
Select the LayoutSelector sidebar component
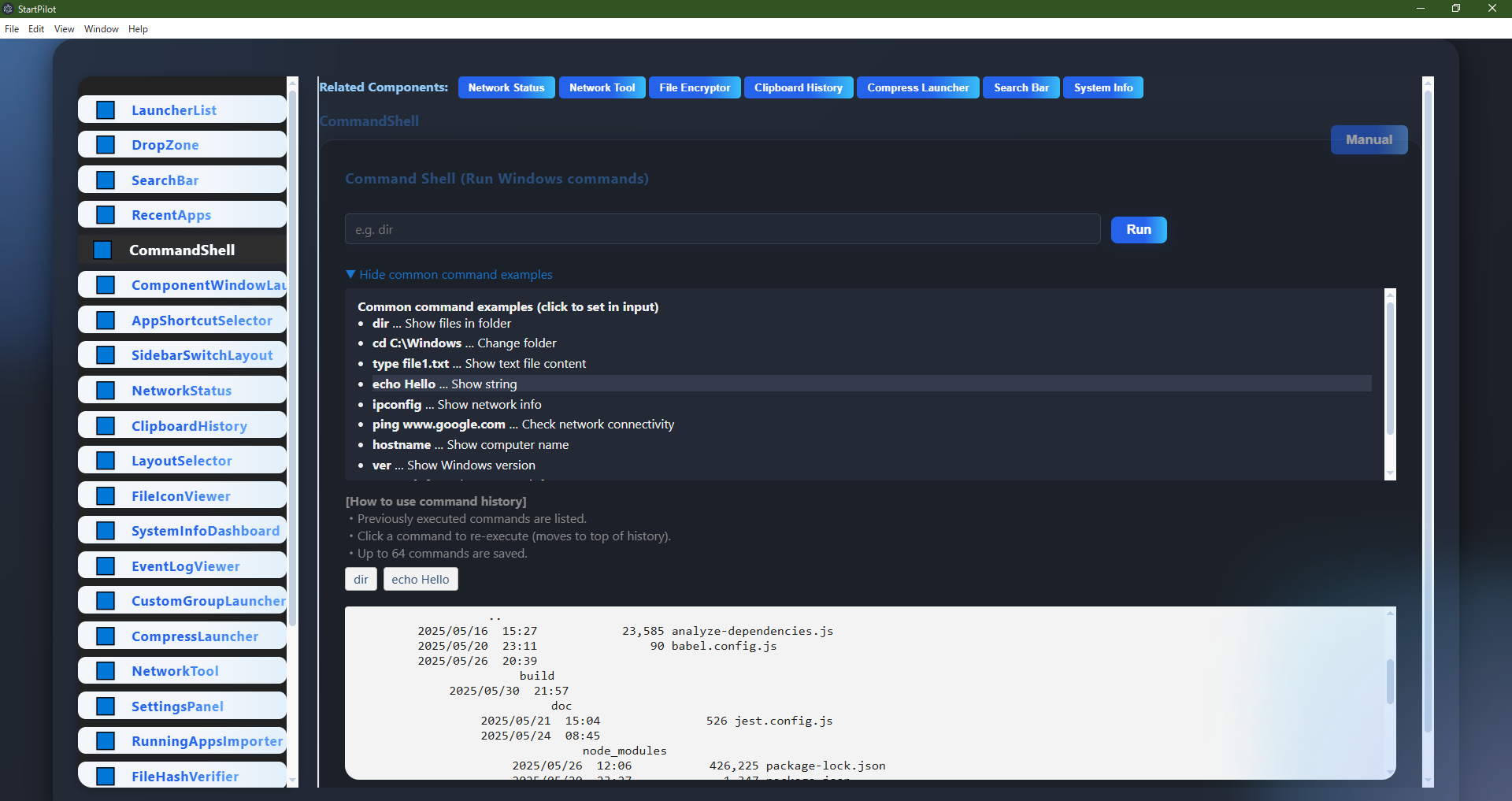click(x=182, y=460)
